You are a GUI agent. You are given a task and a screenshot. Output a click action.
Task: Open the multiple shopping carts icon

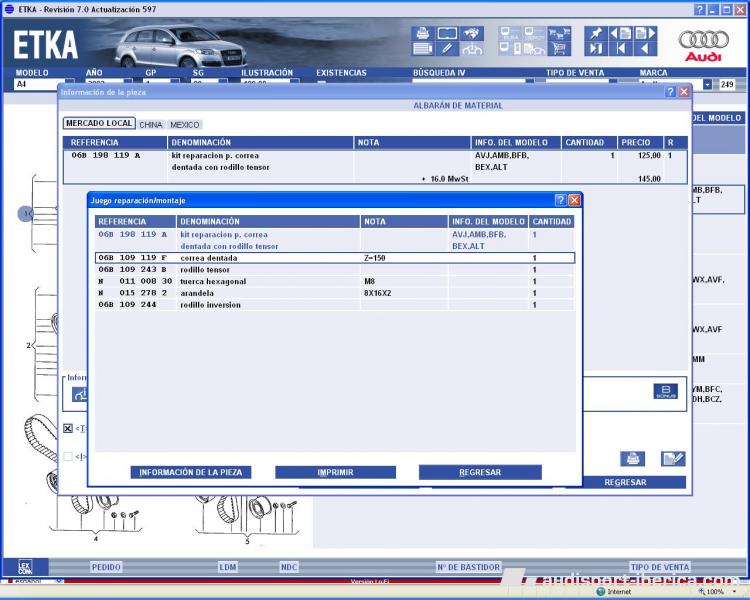[559, 33]
